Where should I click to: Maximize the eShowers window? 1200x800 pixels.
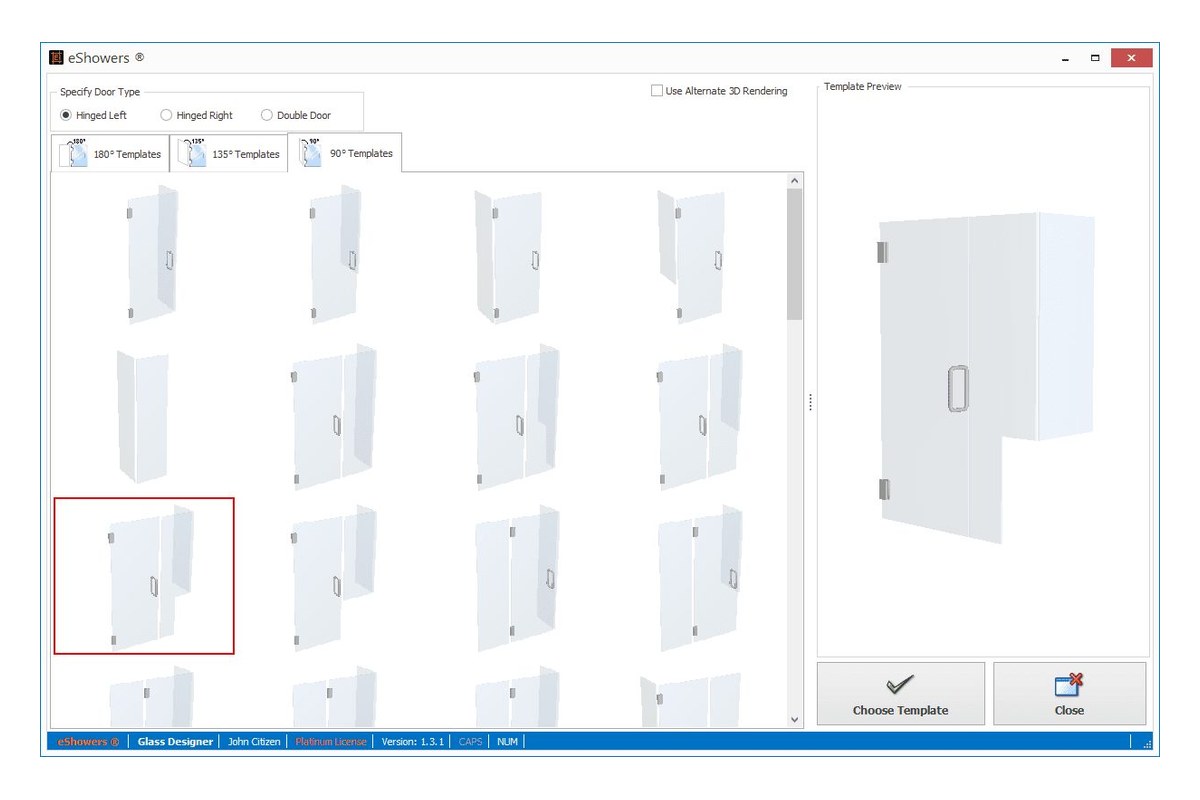tap(1095, 58)
